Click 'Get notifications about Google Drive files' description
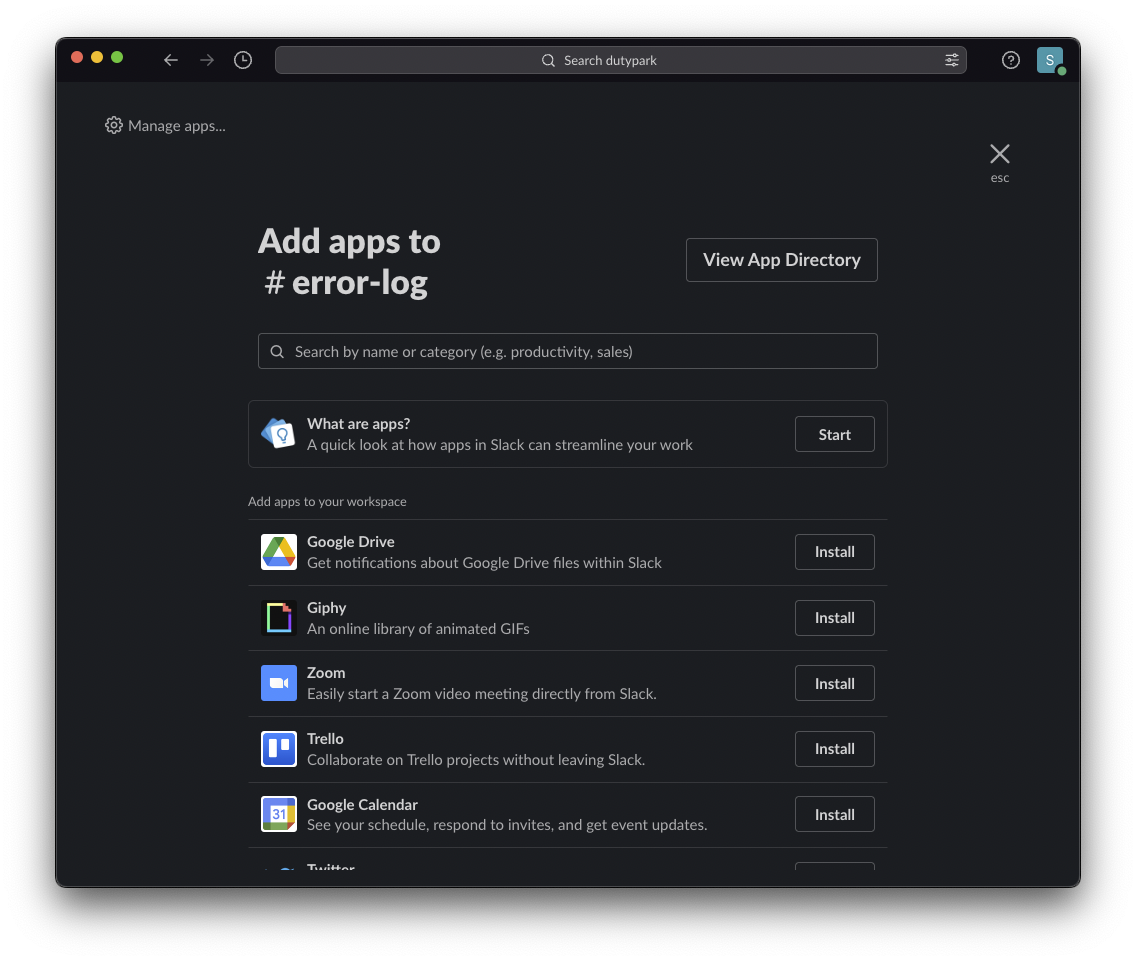The width and height of the screenshot is (1136, 961). pyautogui.click(x=485, y=563)
